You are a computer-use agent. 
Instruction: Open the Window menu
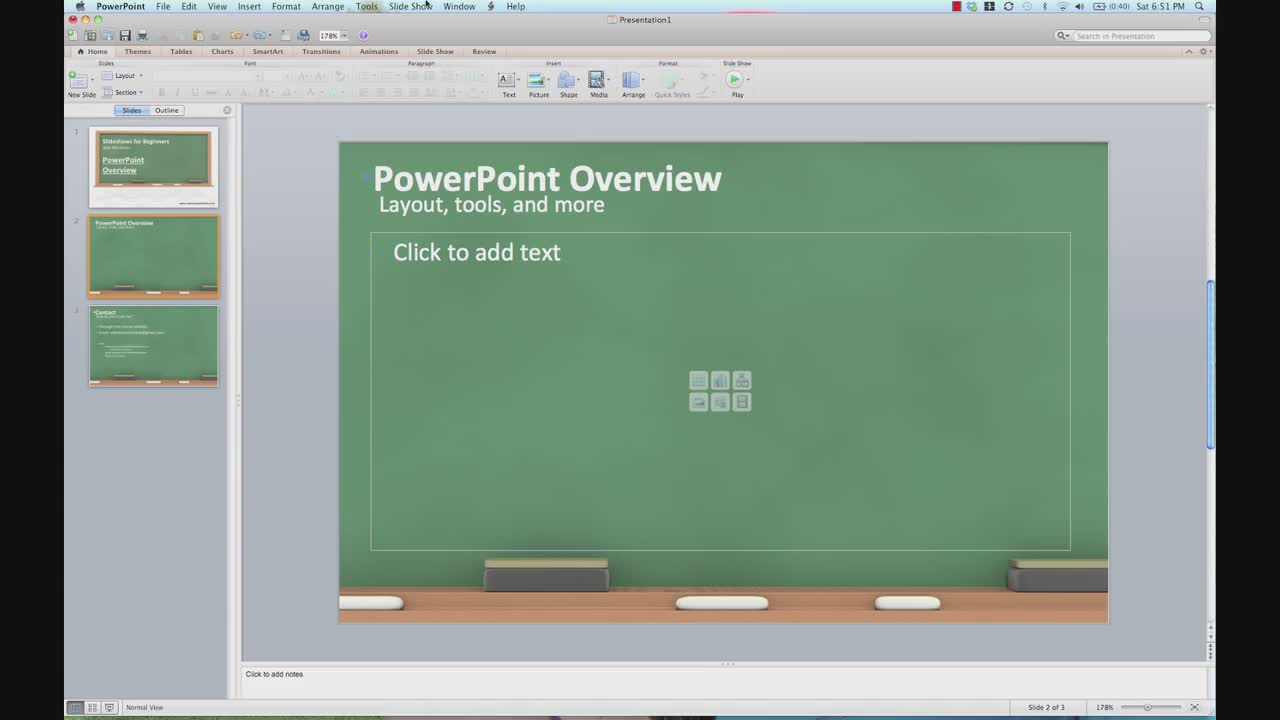click(459, 6)
